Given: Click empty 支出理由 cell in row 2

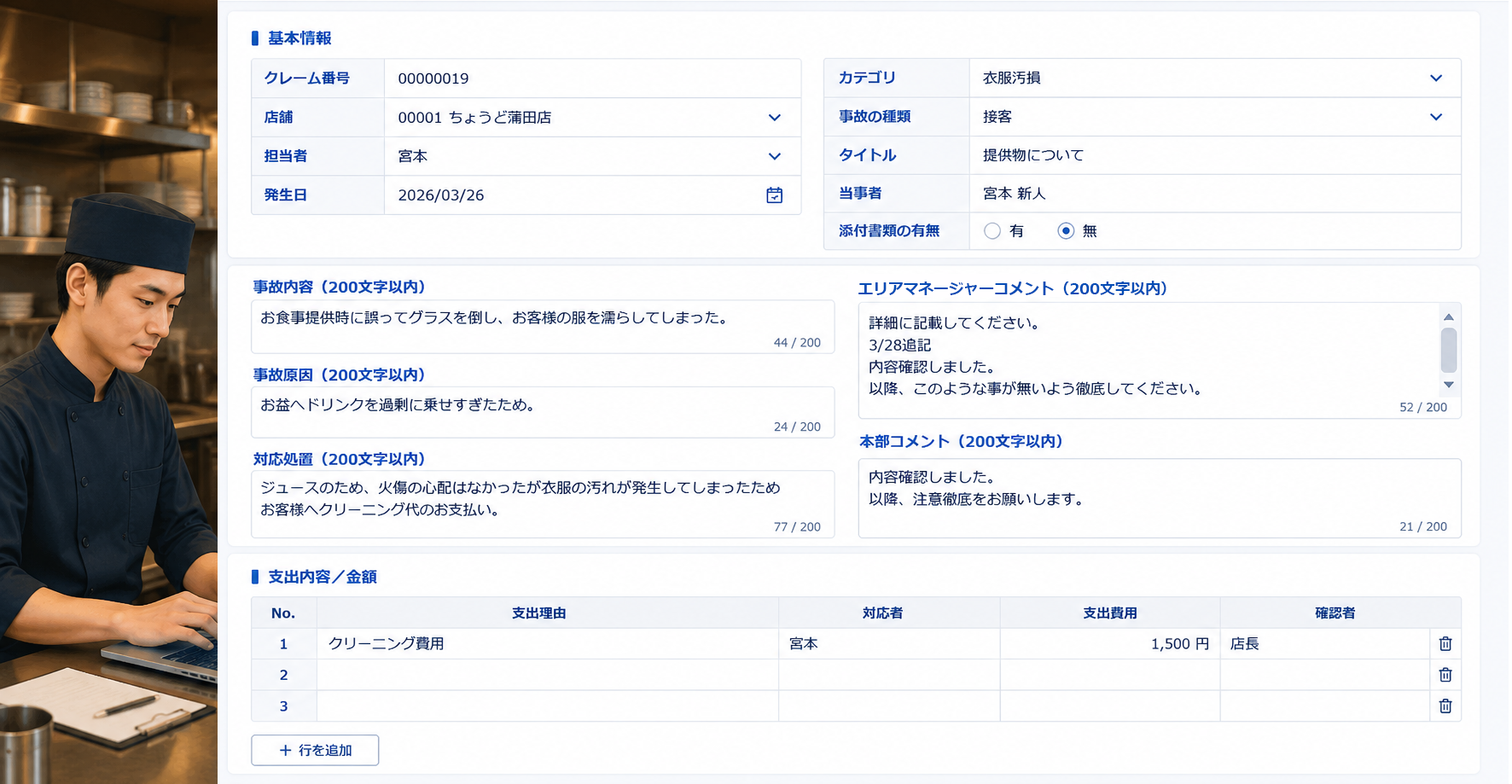Looking at the screenshot, I should coord(547,675).
